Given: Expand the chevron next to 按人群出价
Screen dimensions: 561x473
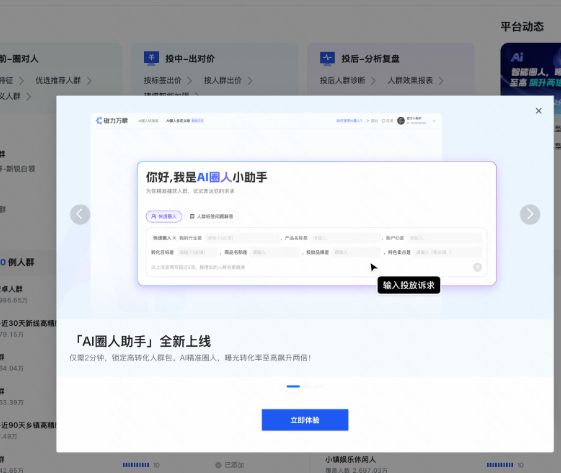Looking at the screenshot, I should [x=250, y=81].
